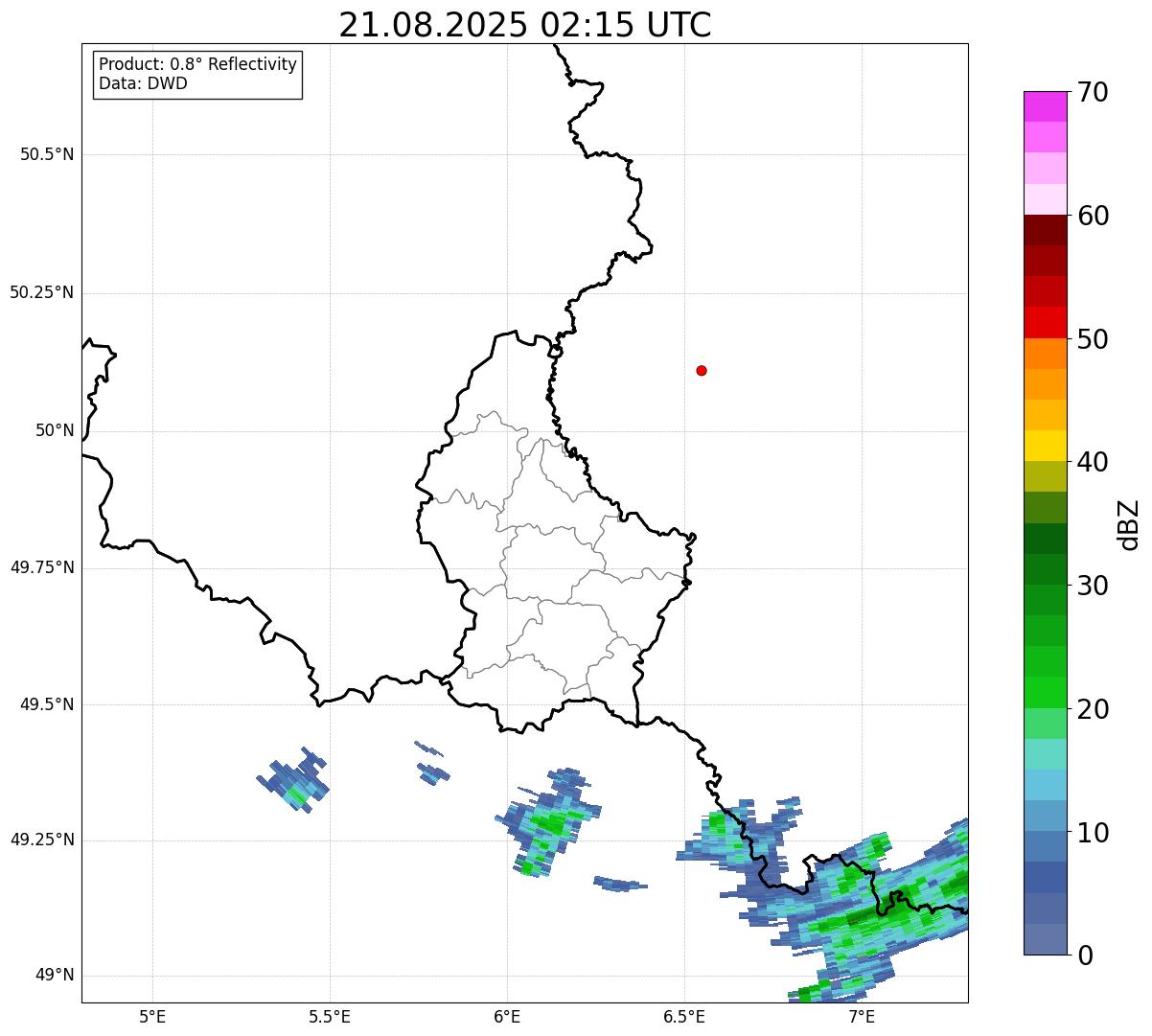Viewport: 1152px width, 1036px height.
Task: Click the yellow colorbar segment above 40
Action: click(x=1045, y=446)
